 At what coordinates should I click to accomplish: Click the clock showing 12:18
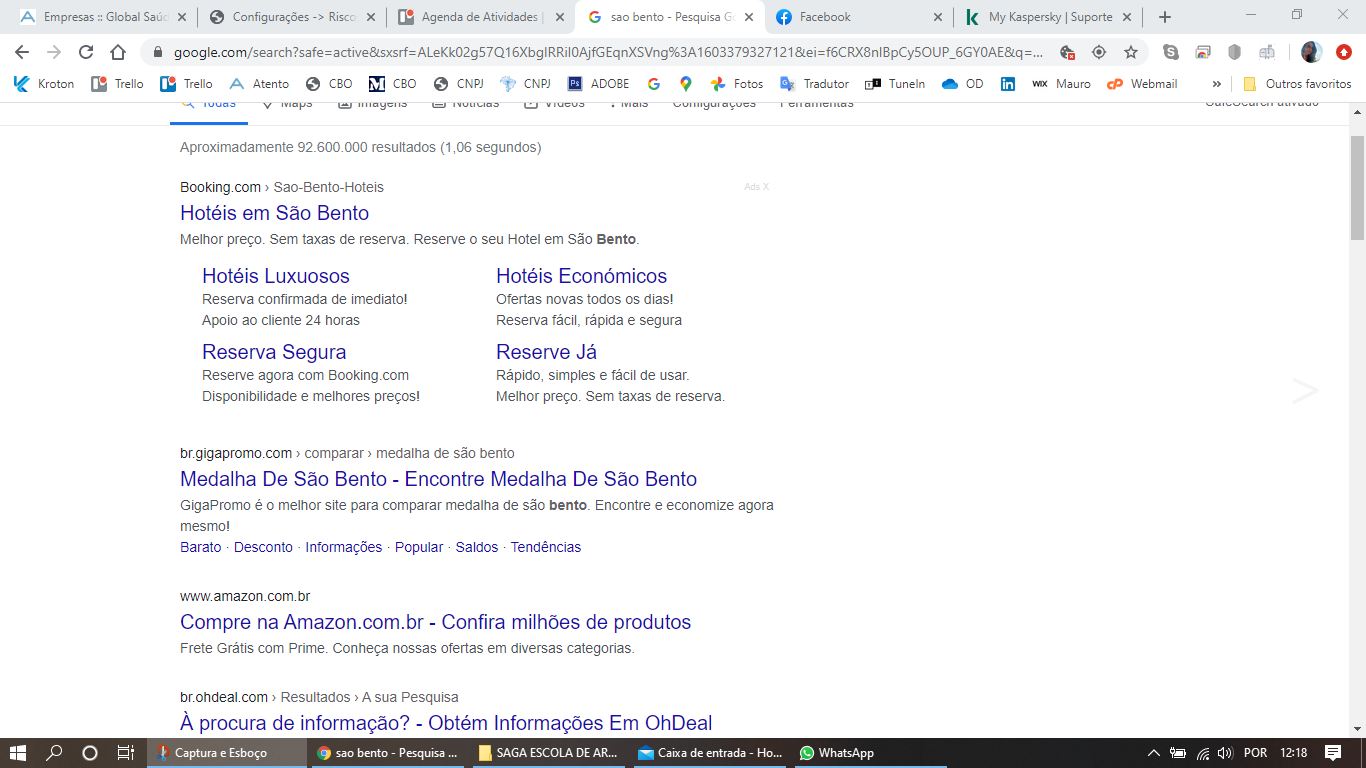pyautogui.click(x=1293, y=753)
